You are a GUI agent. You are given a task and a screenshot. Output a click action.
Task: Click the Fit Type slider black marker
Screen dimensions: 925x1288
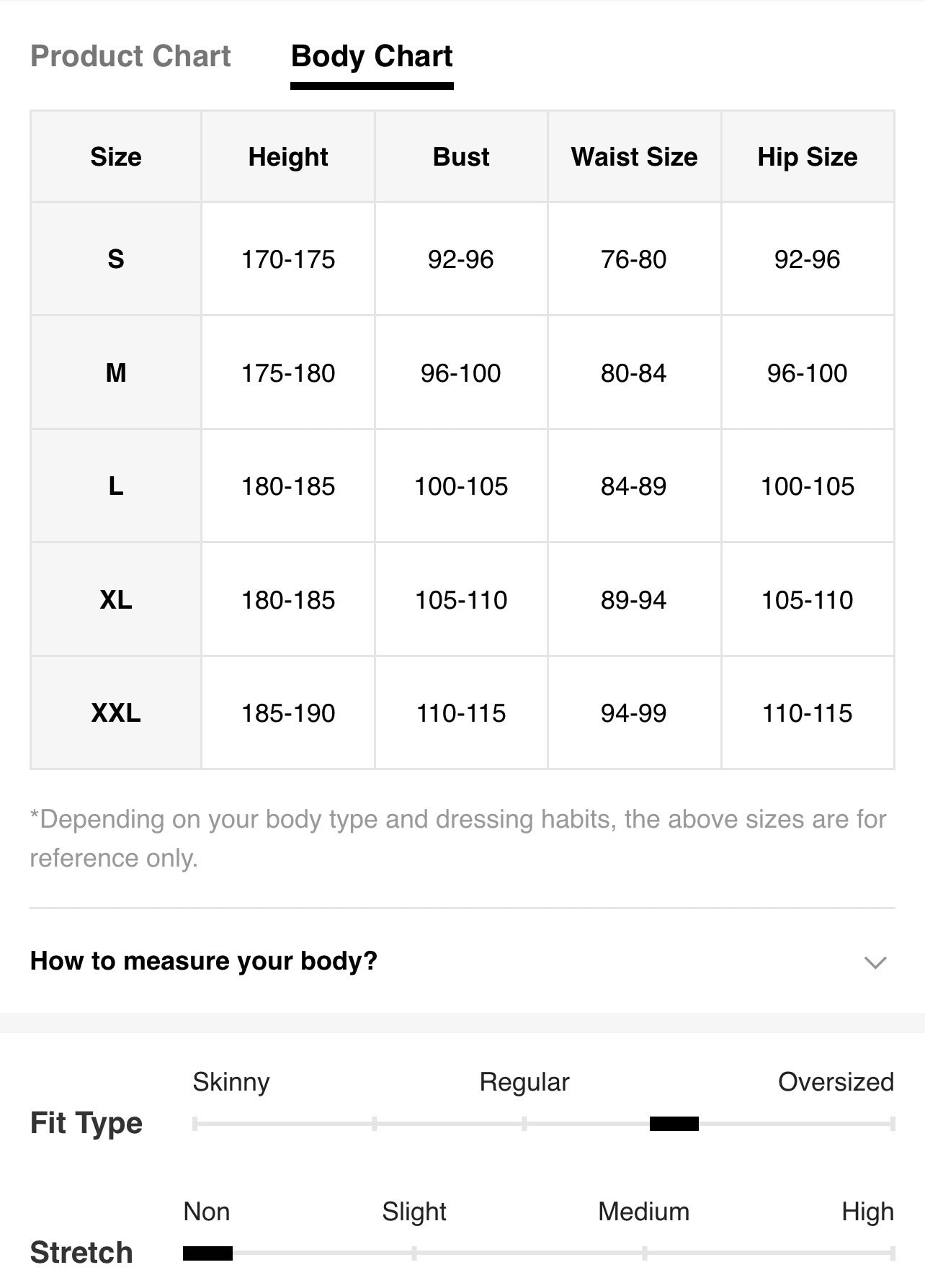pyautogui.click(x=674, y=1124)
